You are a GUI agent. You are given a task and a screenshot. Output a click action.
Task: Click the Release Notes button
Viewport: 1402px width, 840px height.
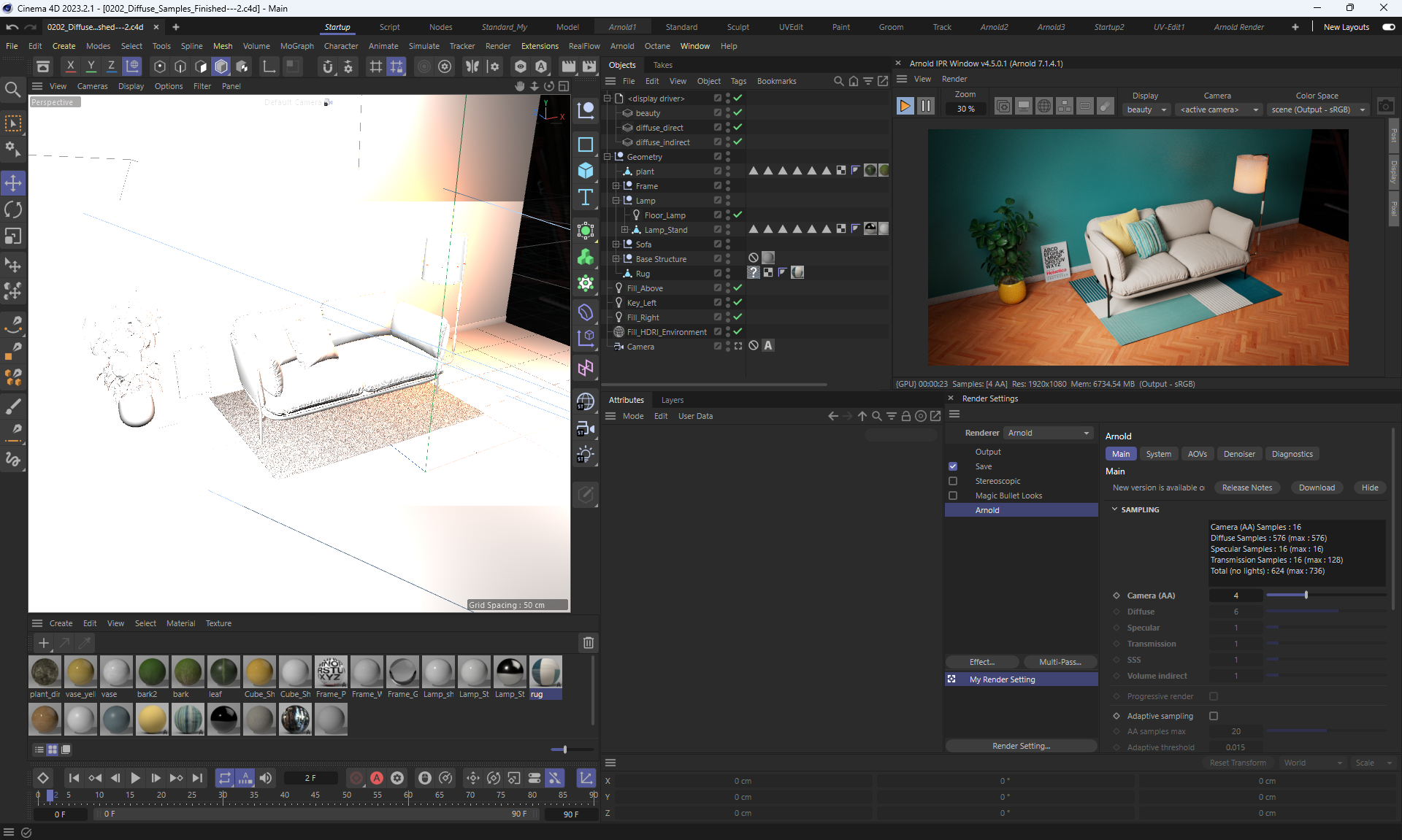pyautogui.click(x=1246, y=488)
